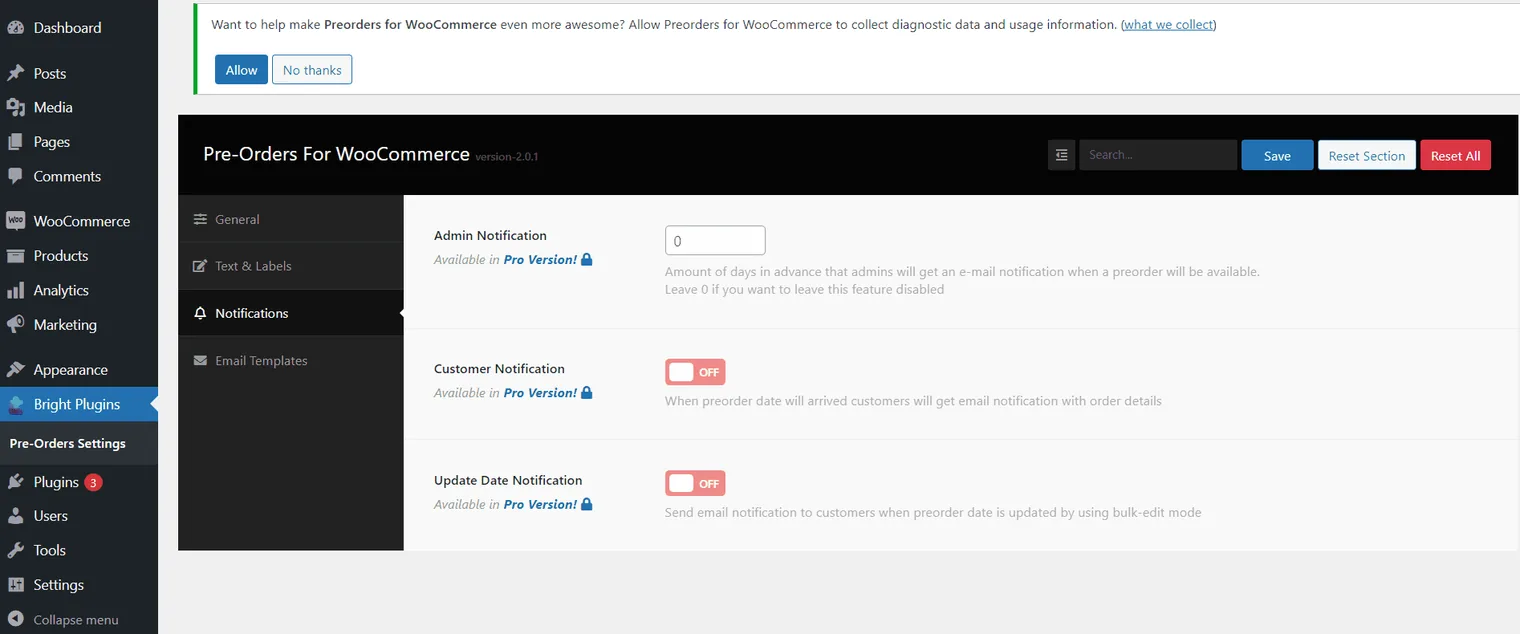The width and height of the screenshot is (1520, 634).
Task: Open the General settings tab
Action: point(291,219)
